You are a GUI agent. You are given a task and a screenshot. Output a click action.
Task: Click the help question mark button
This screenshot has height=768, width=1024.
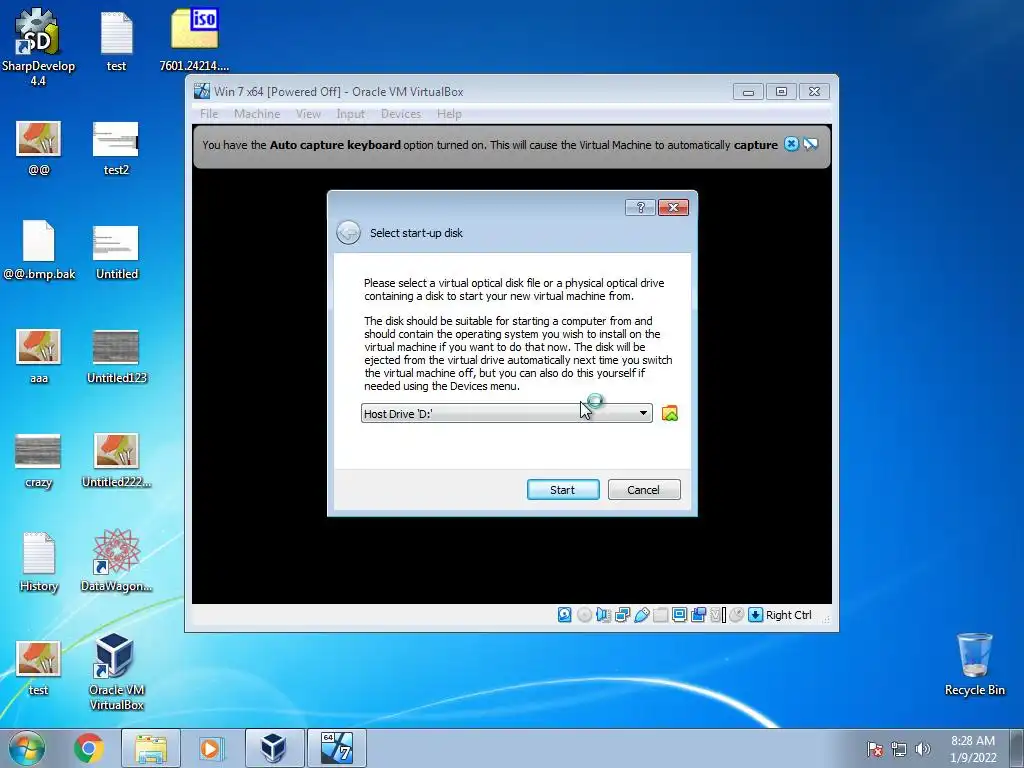coord(640,208)
